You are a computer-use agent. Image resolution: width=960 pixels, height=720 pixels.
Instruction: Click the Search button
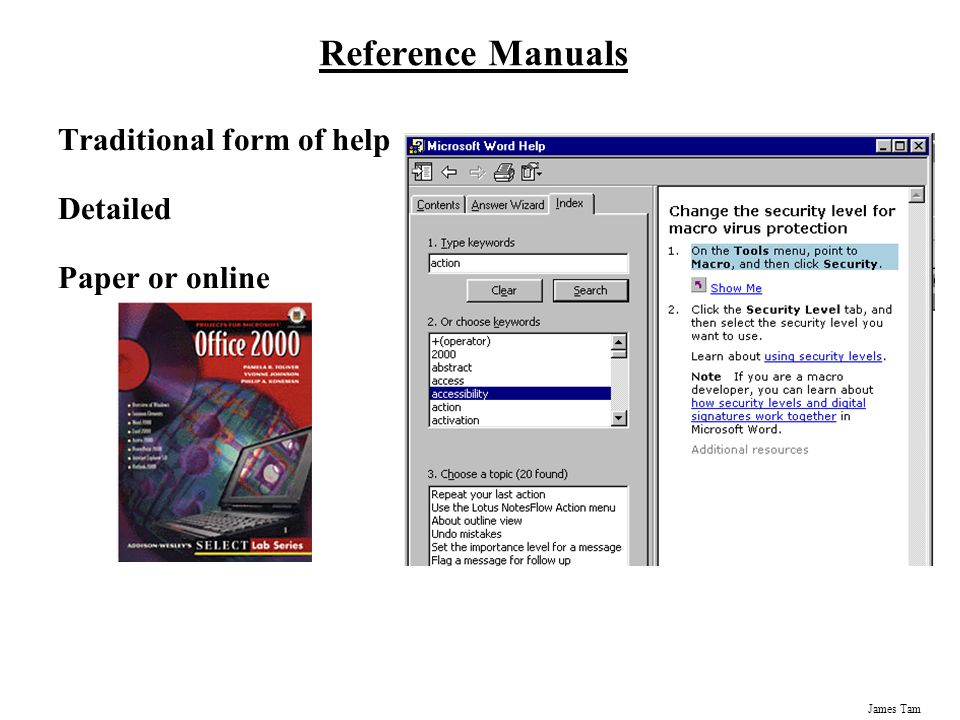point(590,291)
